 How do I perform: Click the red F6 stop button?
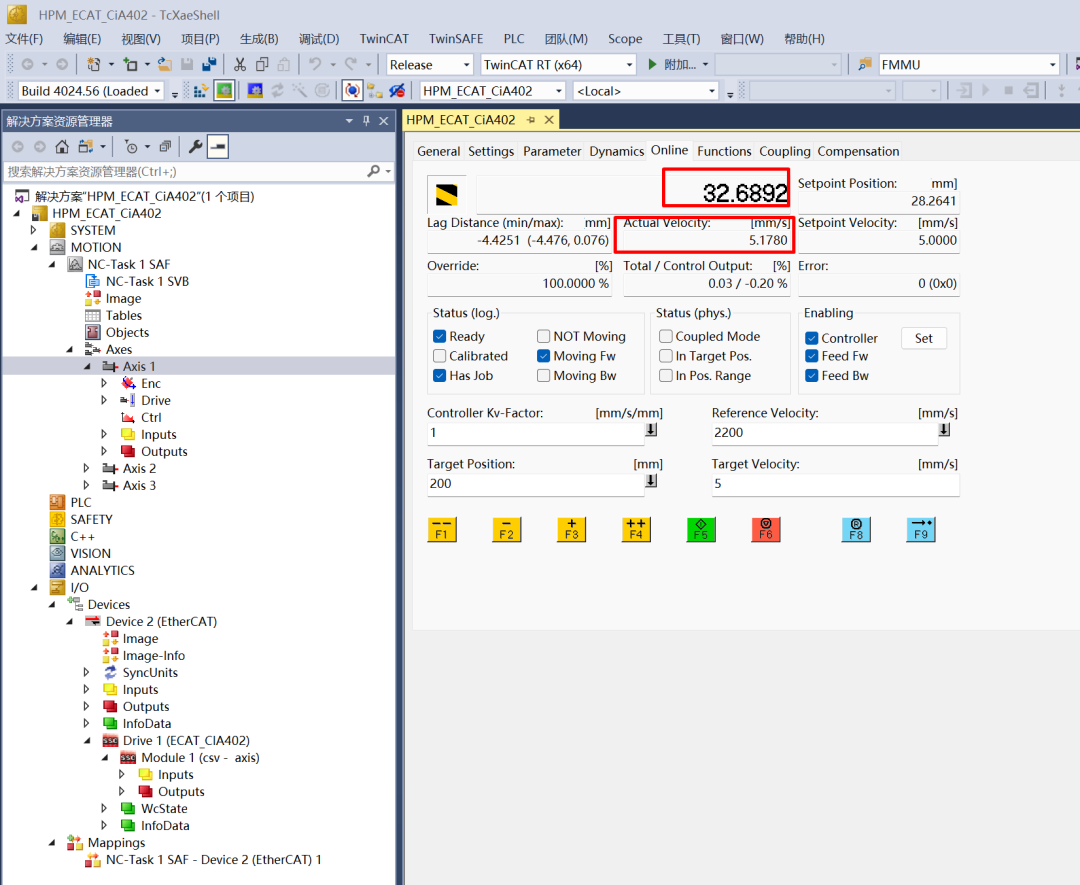[x=766, y=530]
